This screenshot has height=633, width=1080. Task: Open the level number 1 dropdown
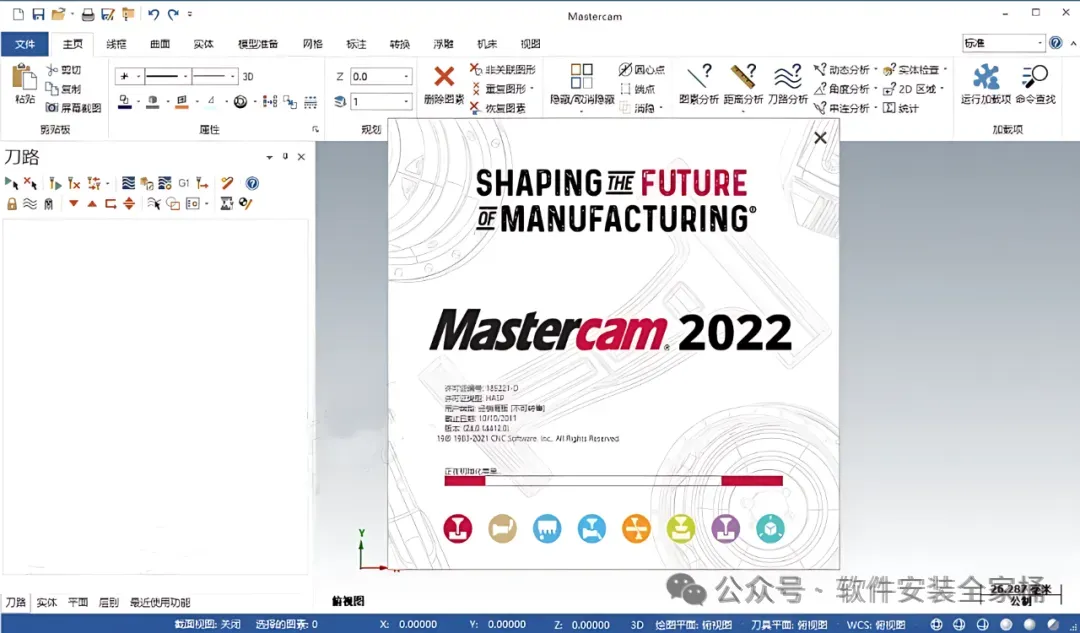(x=406, y=102)
